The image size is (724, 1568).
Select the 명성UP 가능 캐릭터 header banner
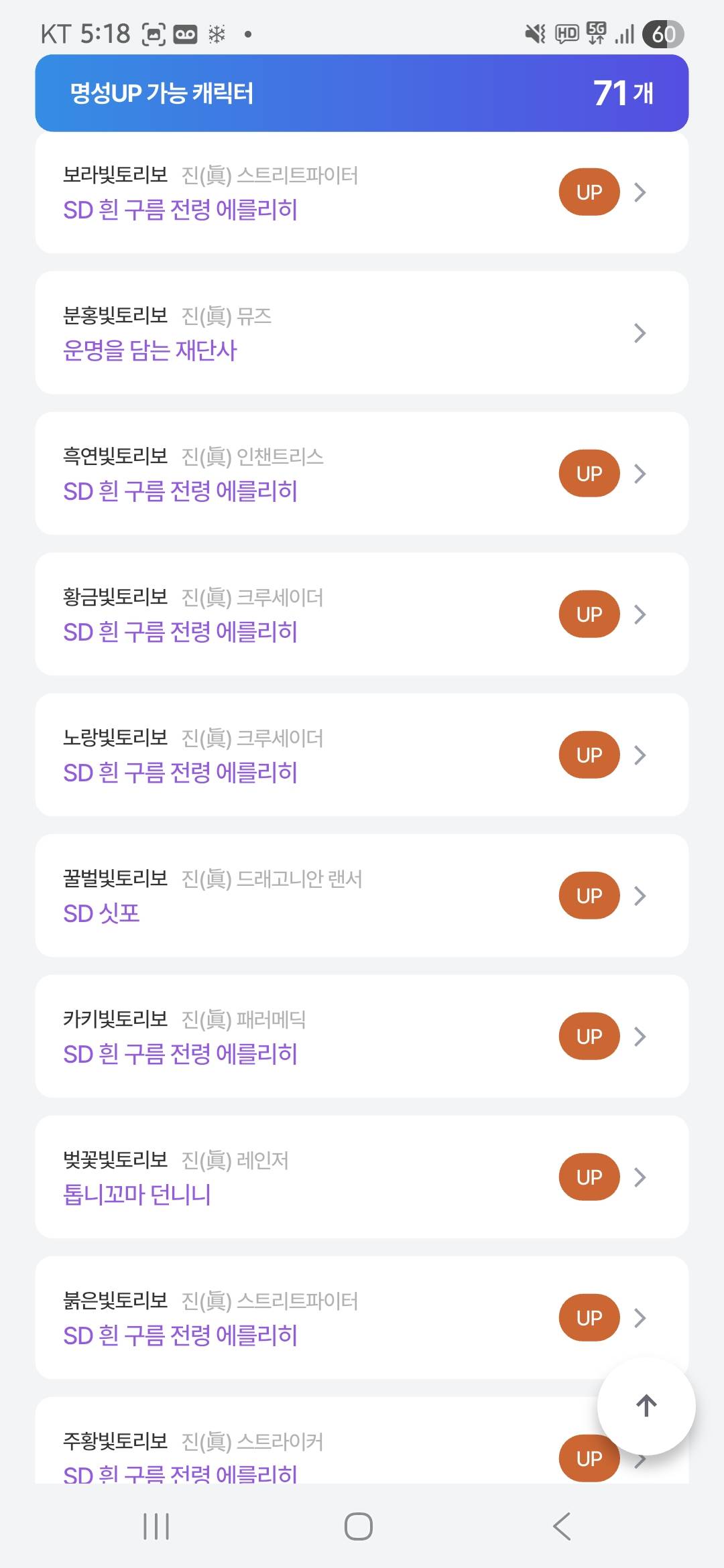click(362, 93)
